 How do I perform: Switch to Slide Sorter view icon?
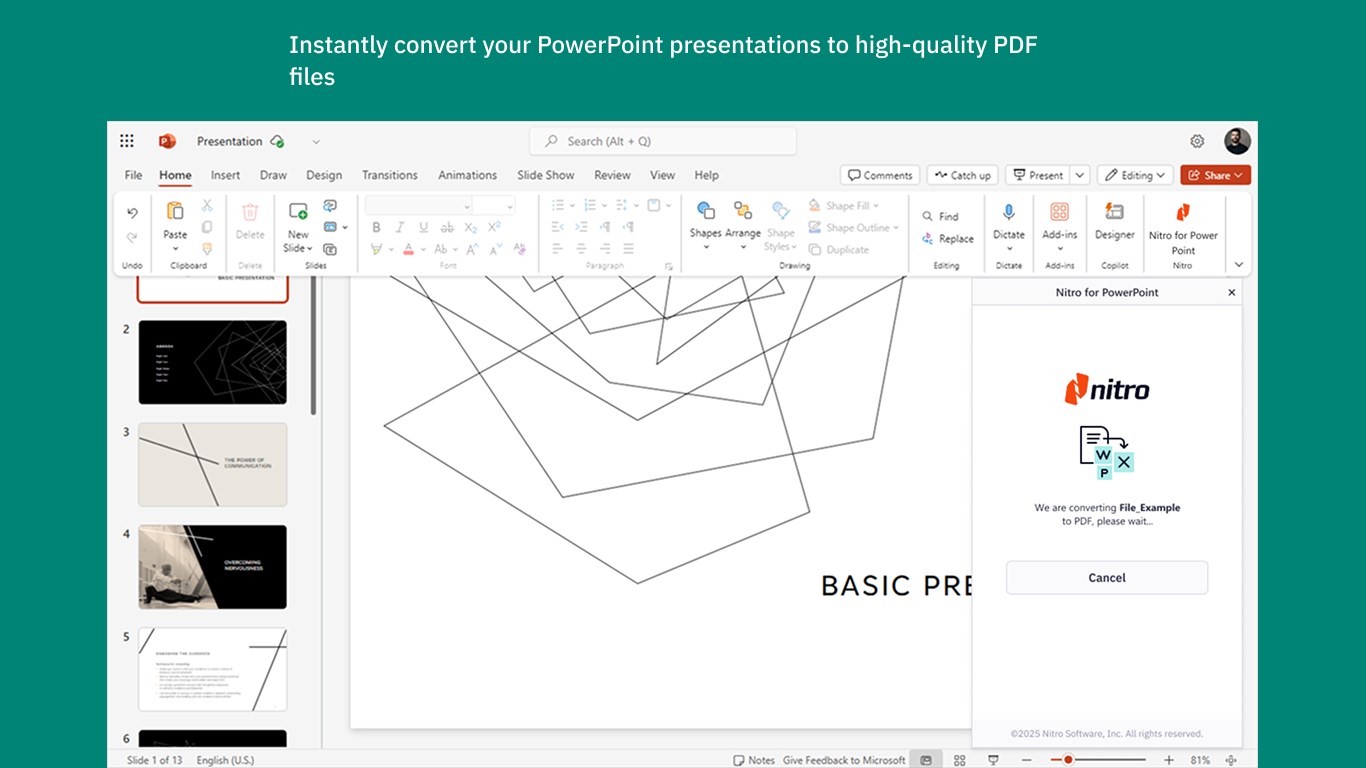click(960, 760)
